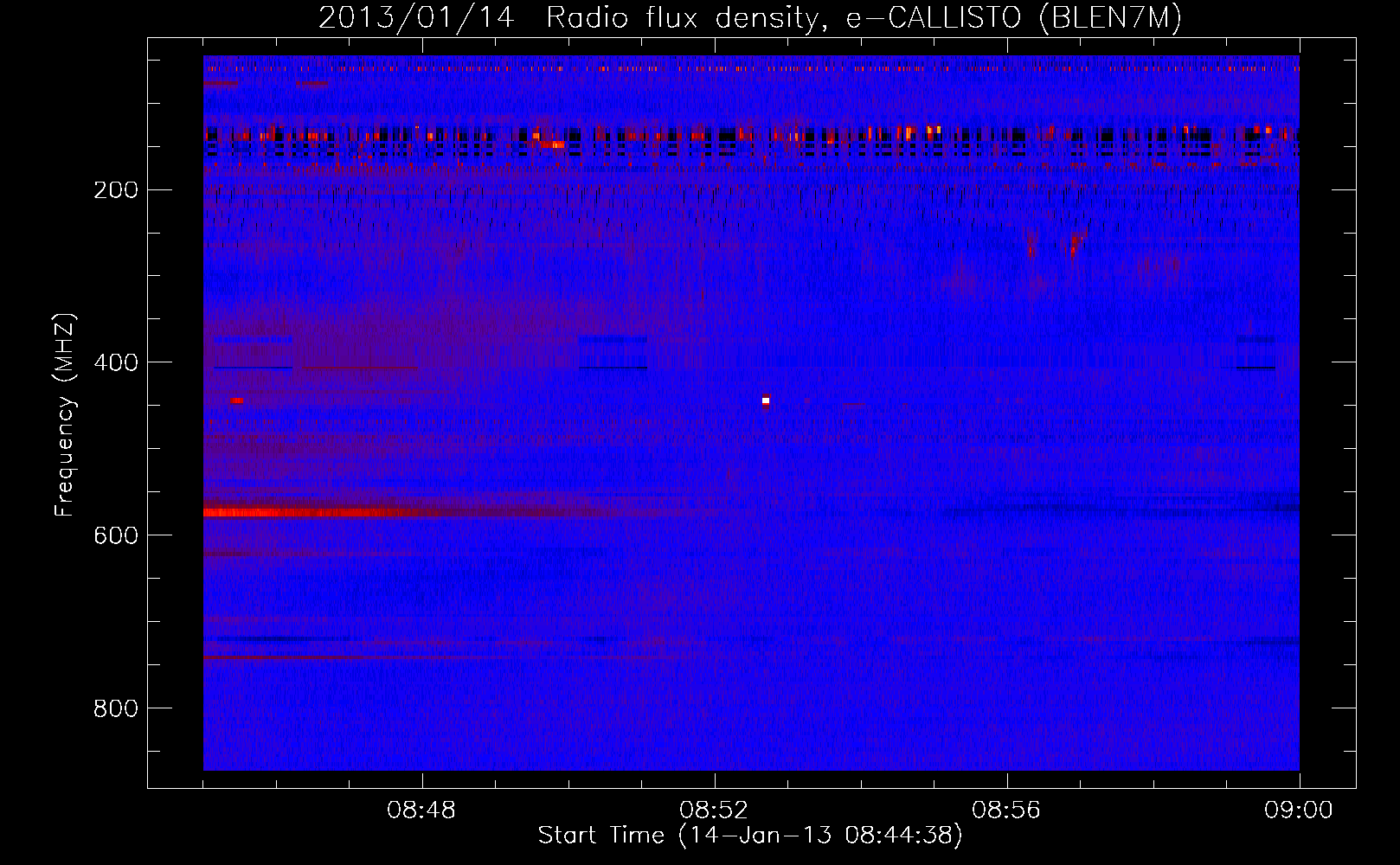Viewport: 1400px width, 865px height.
Task: Click the 09:00 time tick label
Action: tap(1299, 811)
